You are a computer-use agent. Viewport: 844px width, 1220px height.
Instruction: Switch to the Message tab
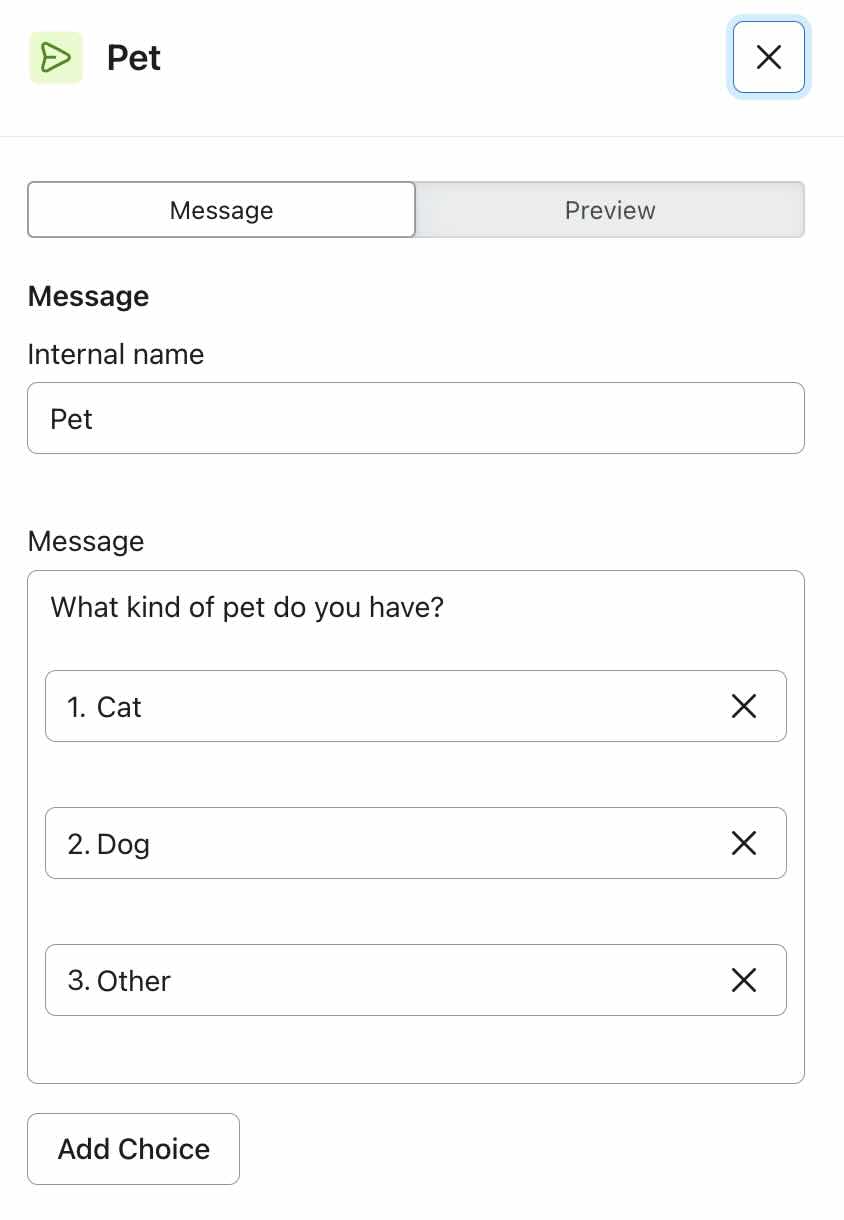pyautogui.click(x=221, y=210)
